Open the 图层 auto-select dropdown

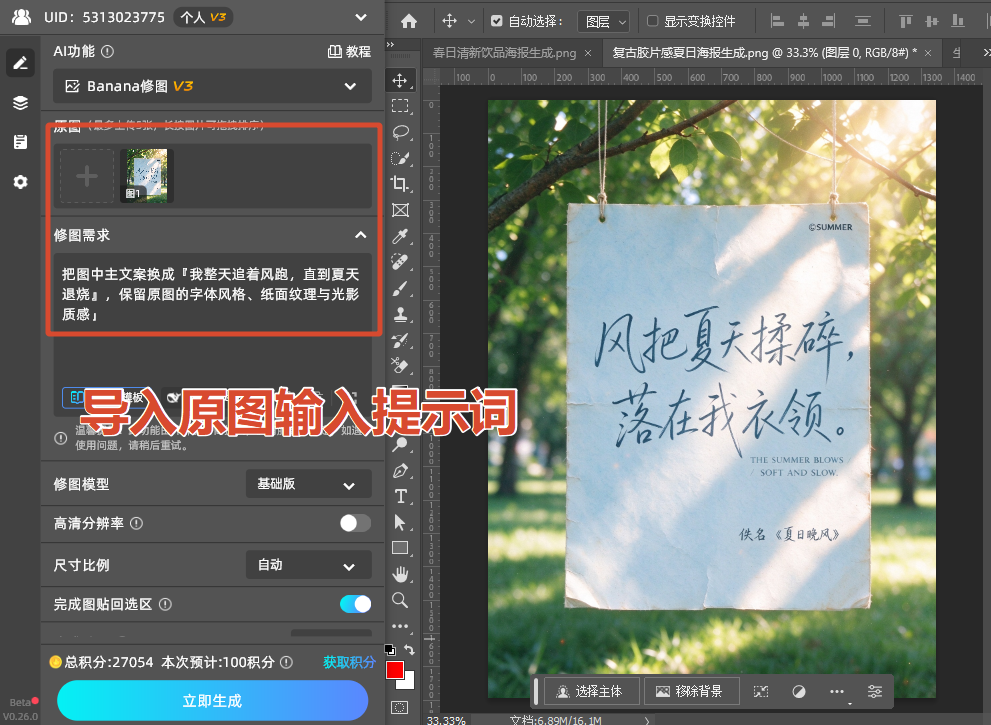604,22
